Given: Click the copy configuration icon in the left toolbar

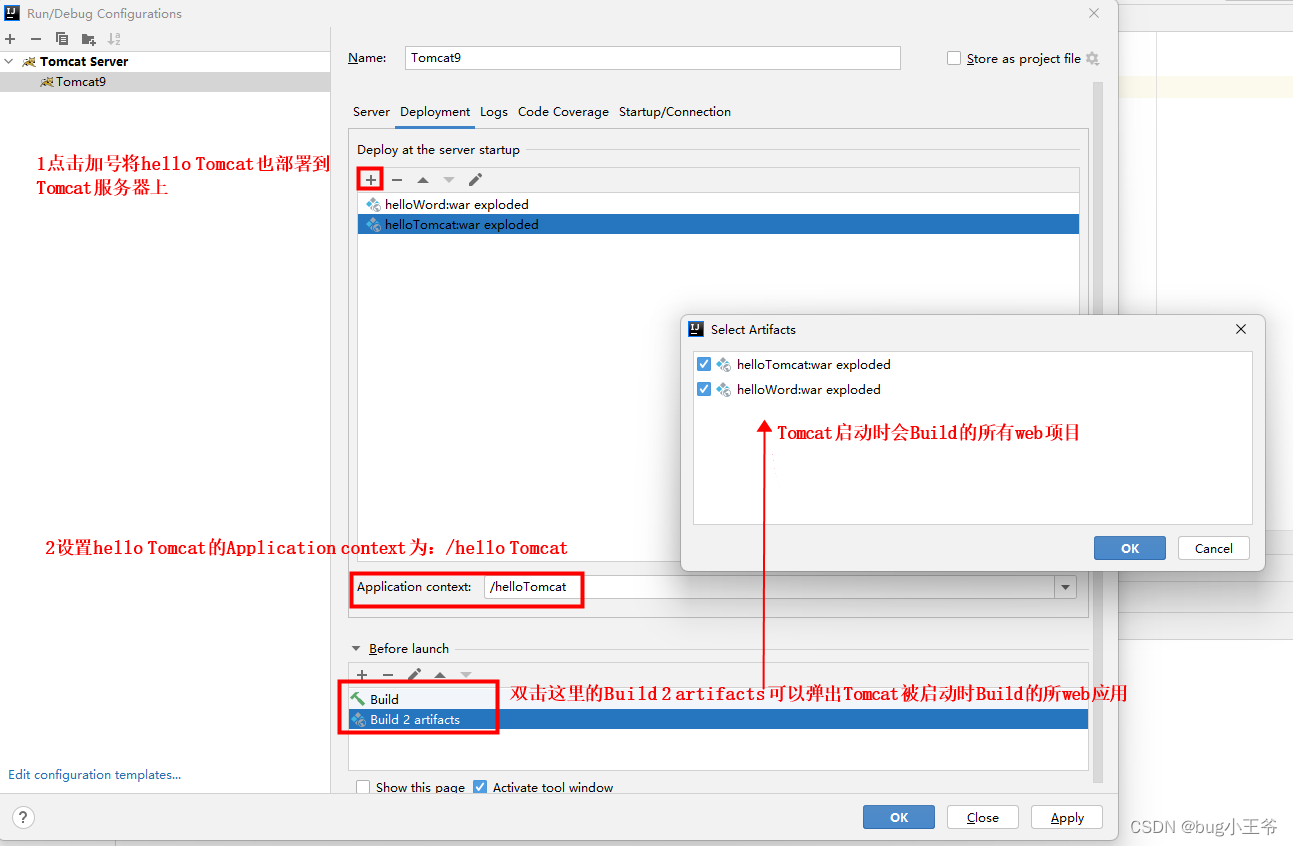Looking at the screenshot, I should point(61,38).
